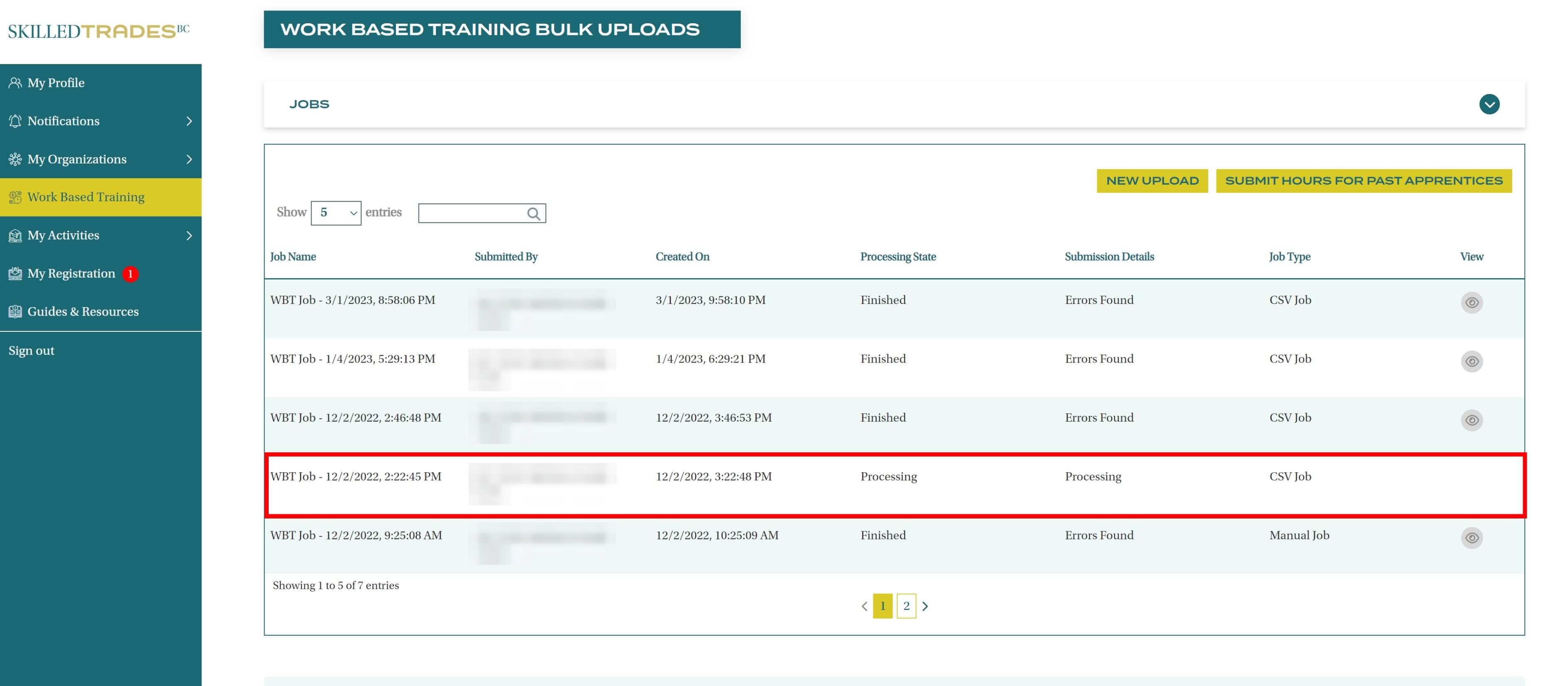Click the Guides & Resources book icon
Screen dimensions: 1568x686
pyautogui.click(x=15, y=312)
